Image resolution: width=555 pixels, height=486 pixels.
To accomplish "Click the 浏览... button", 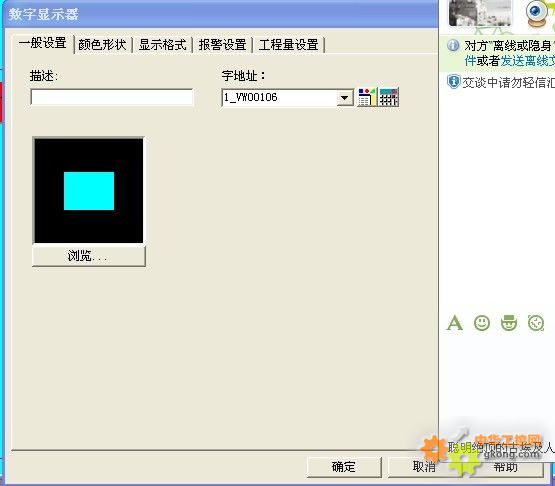I will 88,256.
